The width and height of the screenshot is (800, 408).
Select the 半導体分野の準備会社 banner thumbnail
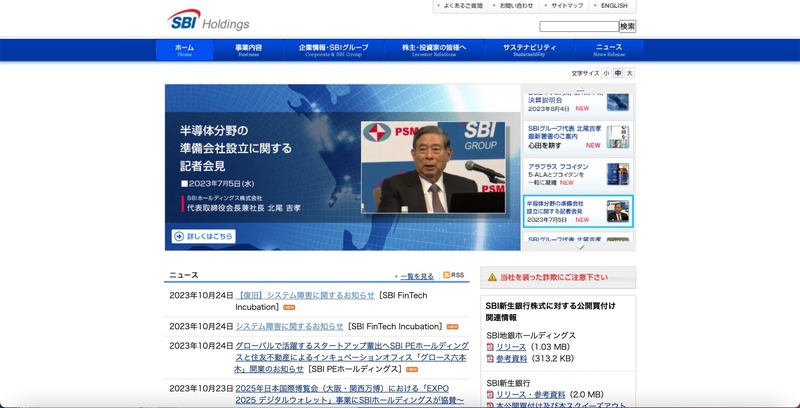pos(578,211)
